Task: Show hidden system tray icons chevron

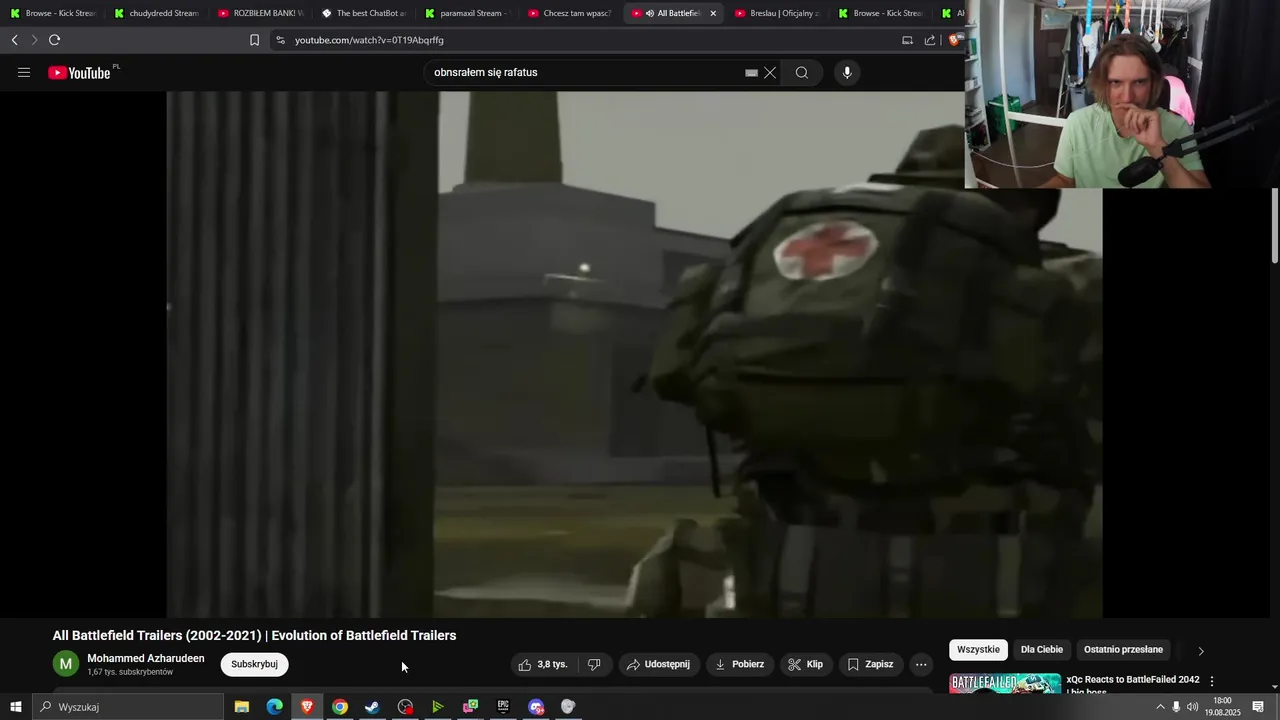Action: point(1160,707)
